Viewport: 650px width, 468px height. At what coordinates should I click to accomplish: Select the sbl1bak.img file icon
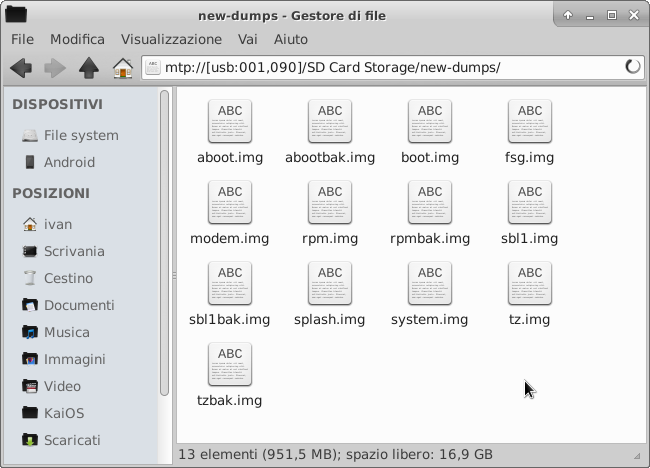pos(230,283)
